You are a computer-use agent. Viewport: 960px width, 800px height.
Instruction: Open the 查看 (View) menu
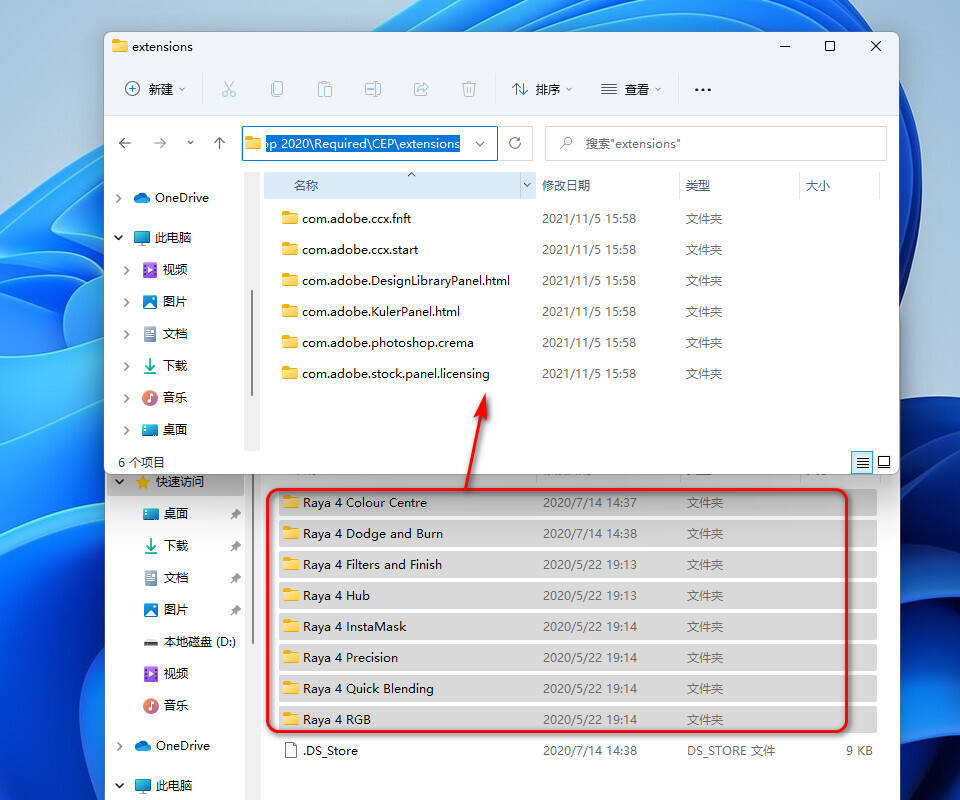click(x=631, y=89)
